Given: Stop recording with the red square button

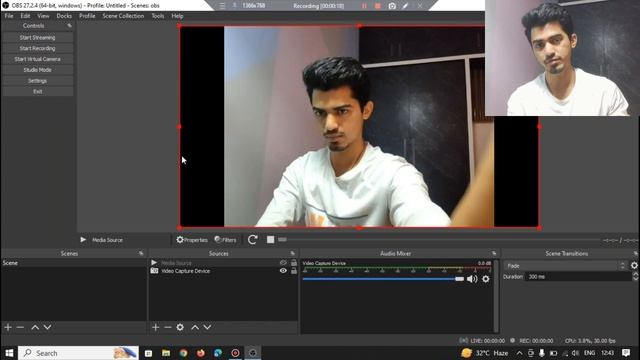Looking at the screenshot, I should (x=378, y=6).
